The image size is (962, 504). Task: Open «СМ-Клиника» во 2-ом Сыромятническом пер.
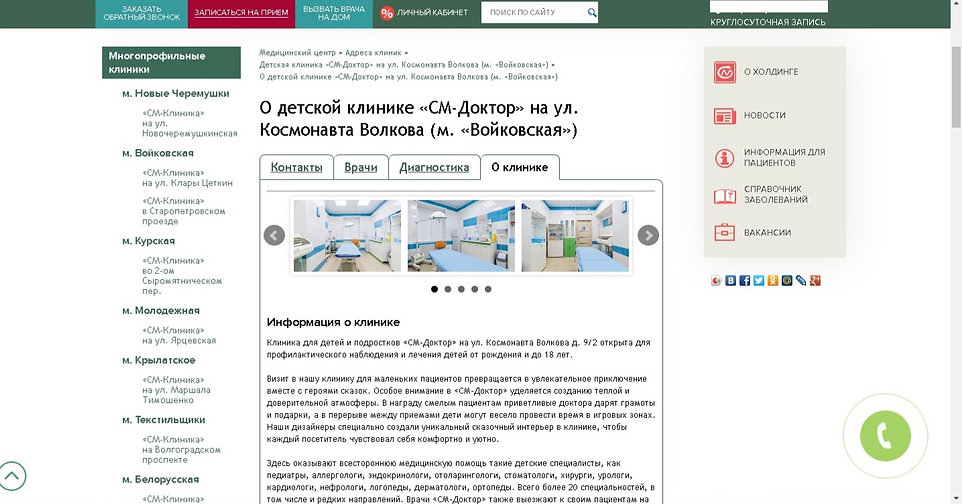[182, 276]
